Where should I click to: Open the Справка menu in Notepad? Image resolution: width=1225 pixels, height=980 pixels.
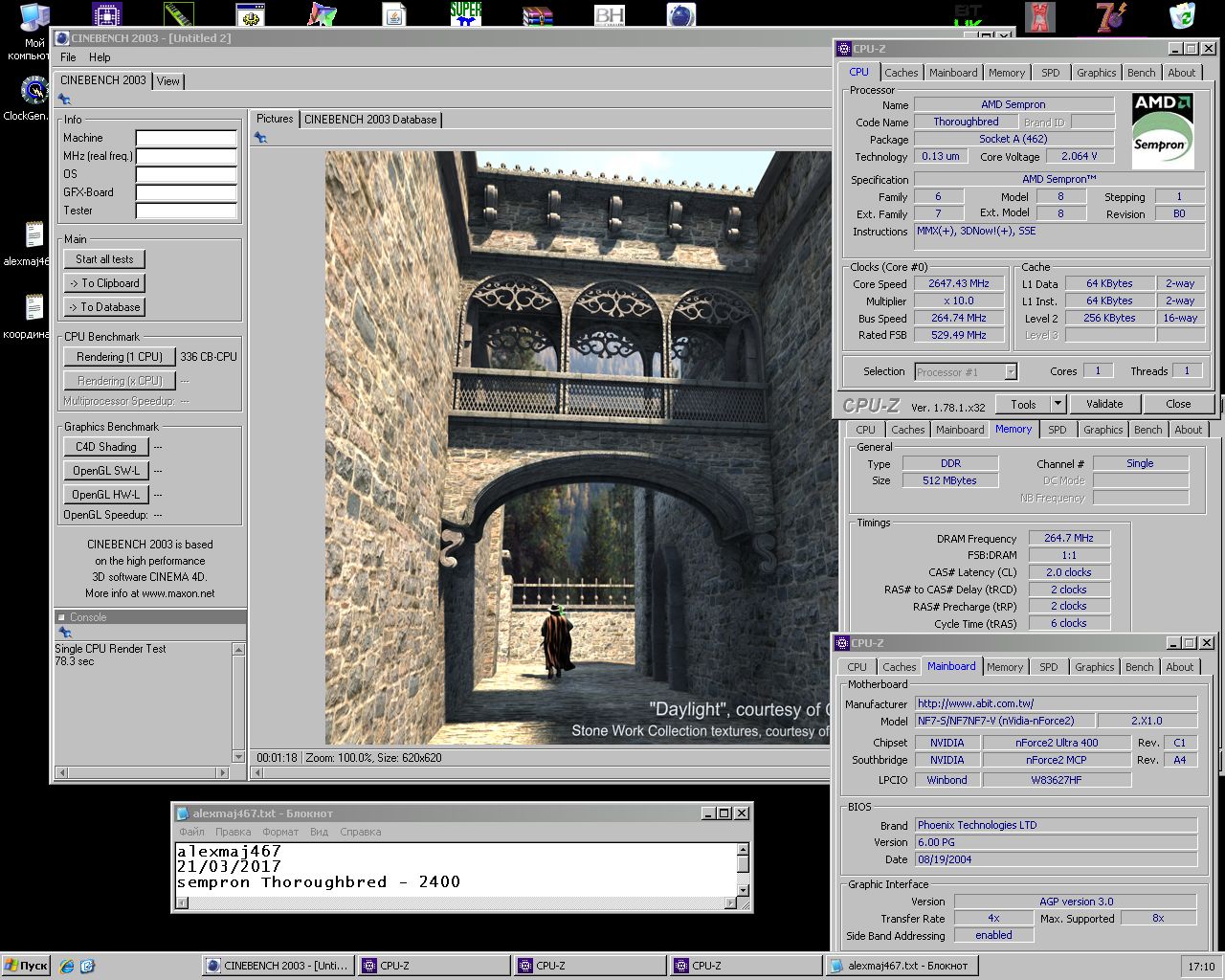click(x=360, y=832)
